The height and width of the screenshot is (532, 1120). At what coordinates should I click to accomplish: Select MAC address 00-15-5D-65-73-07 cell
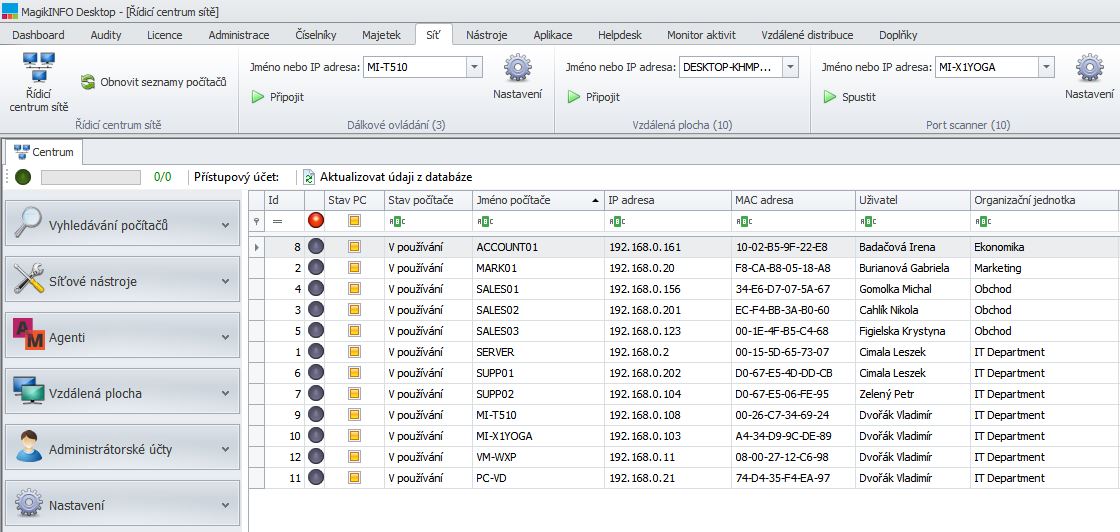[x=793, y=352]
